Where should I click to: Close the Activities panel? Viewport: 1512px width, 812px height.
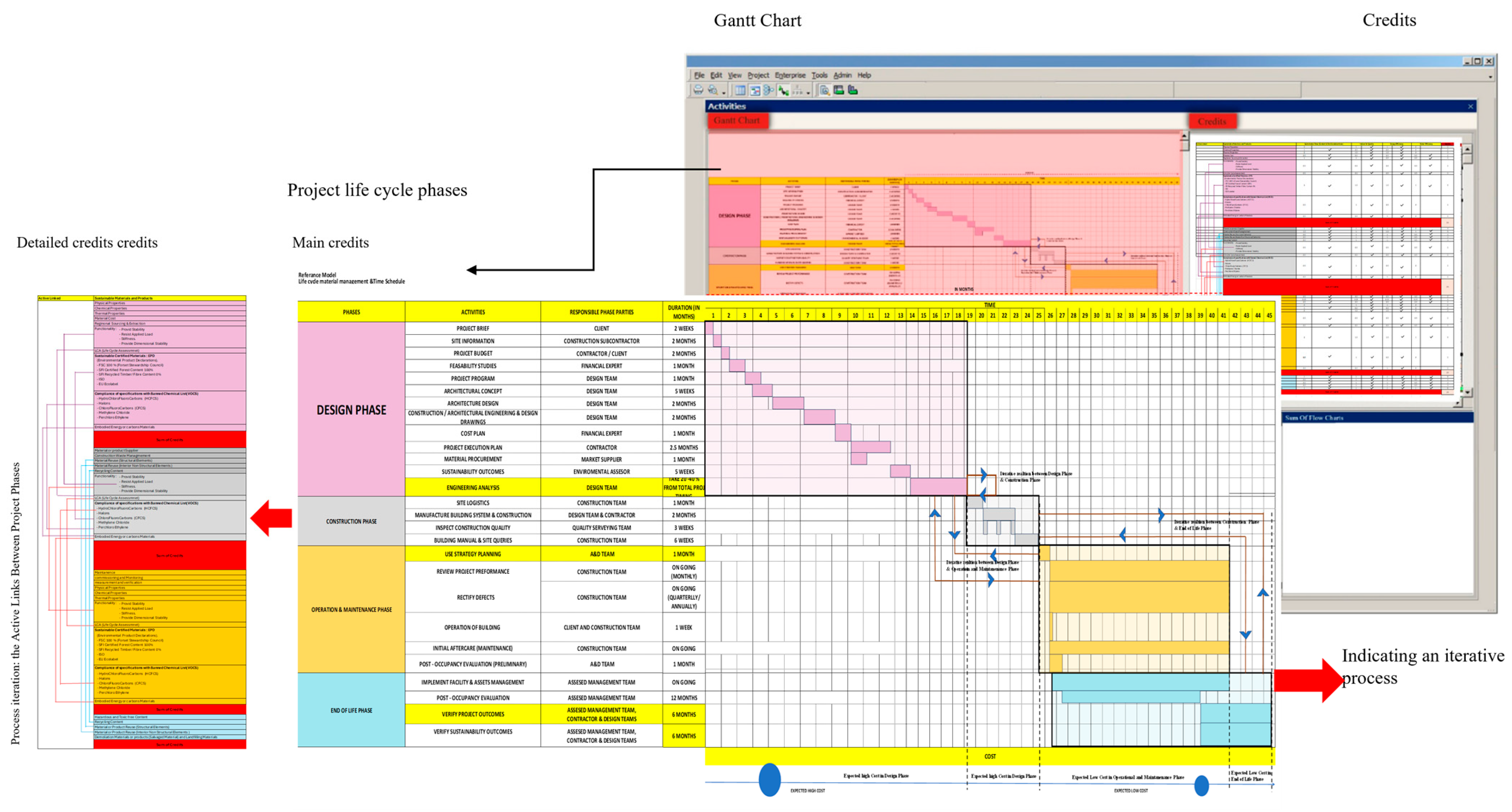point(1470,106)
